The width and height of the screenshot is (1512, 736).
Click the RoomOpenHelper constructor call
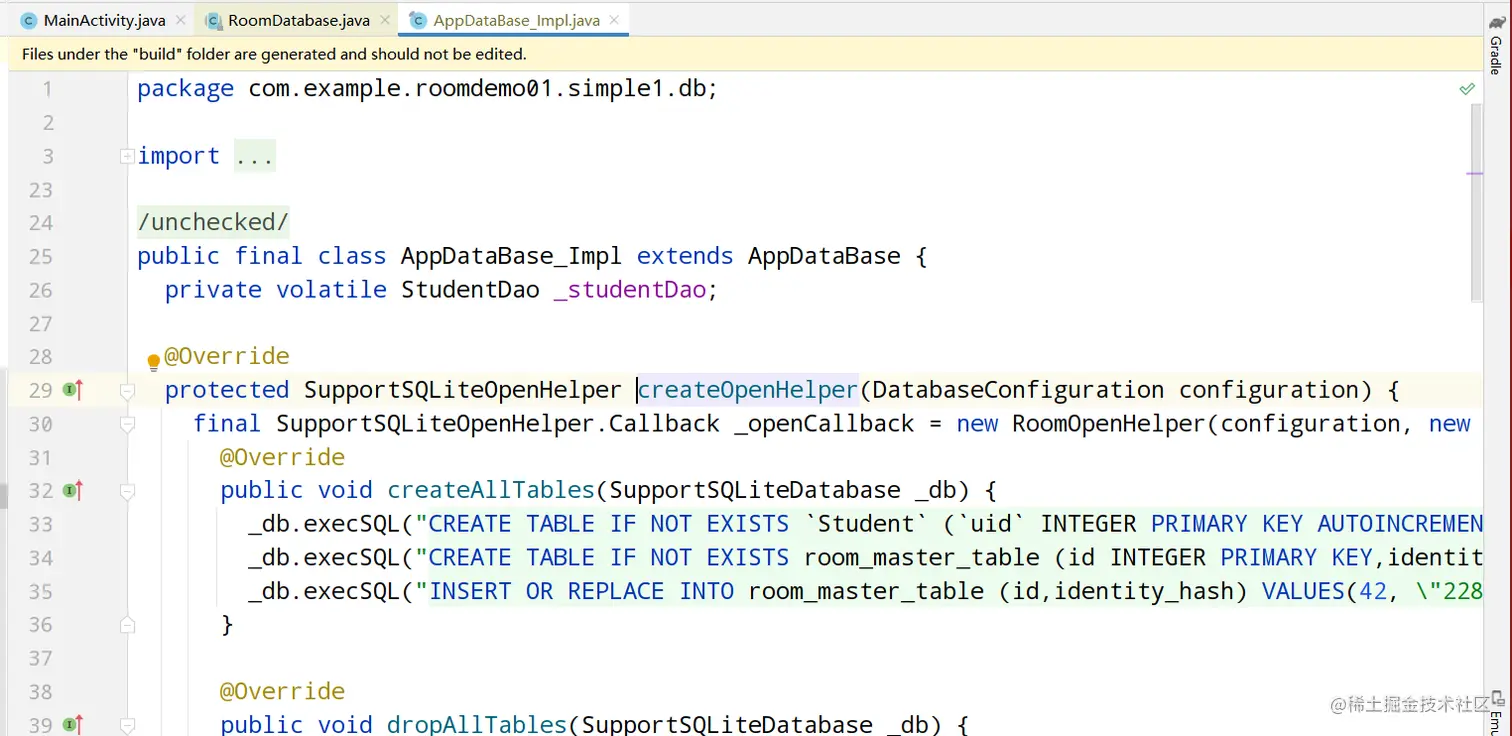point(1110,424)
